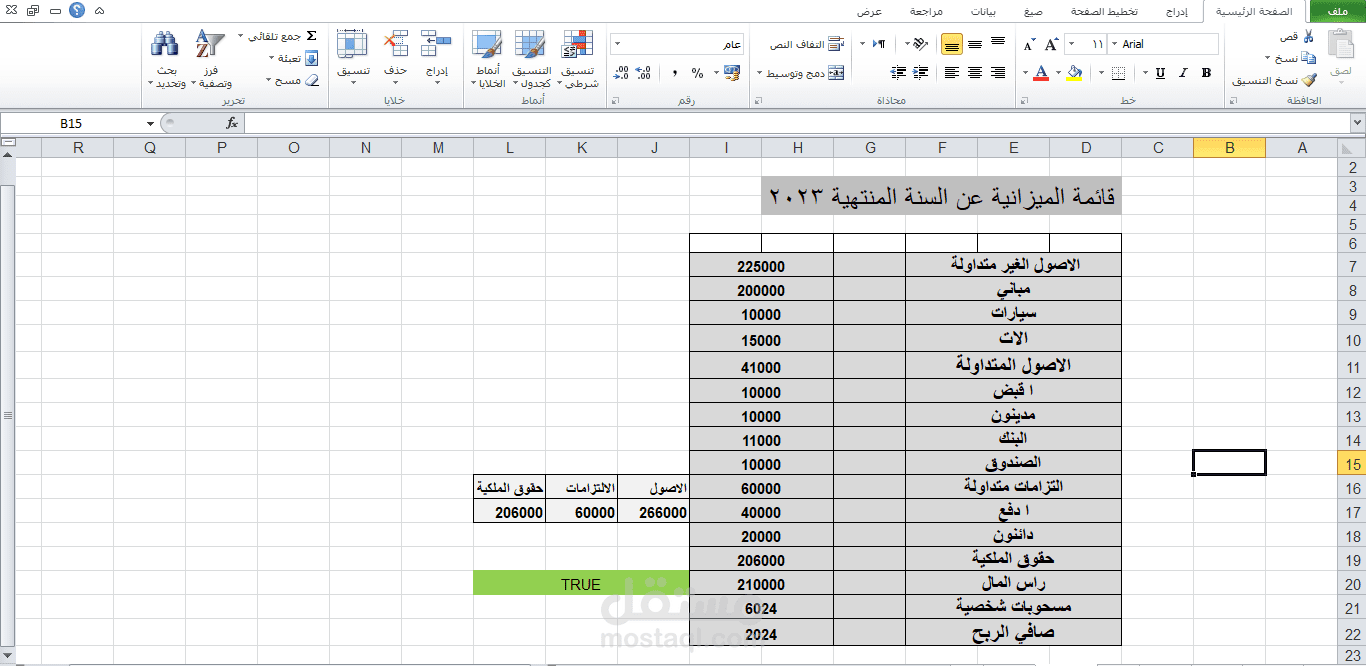
Task: Click the Fill Color yellow bucket
Action: pyautogui.click(x=1074, y=73)
